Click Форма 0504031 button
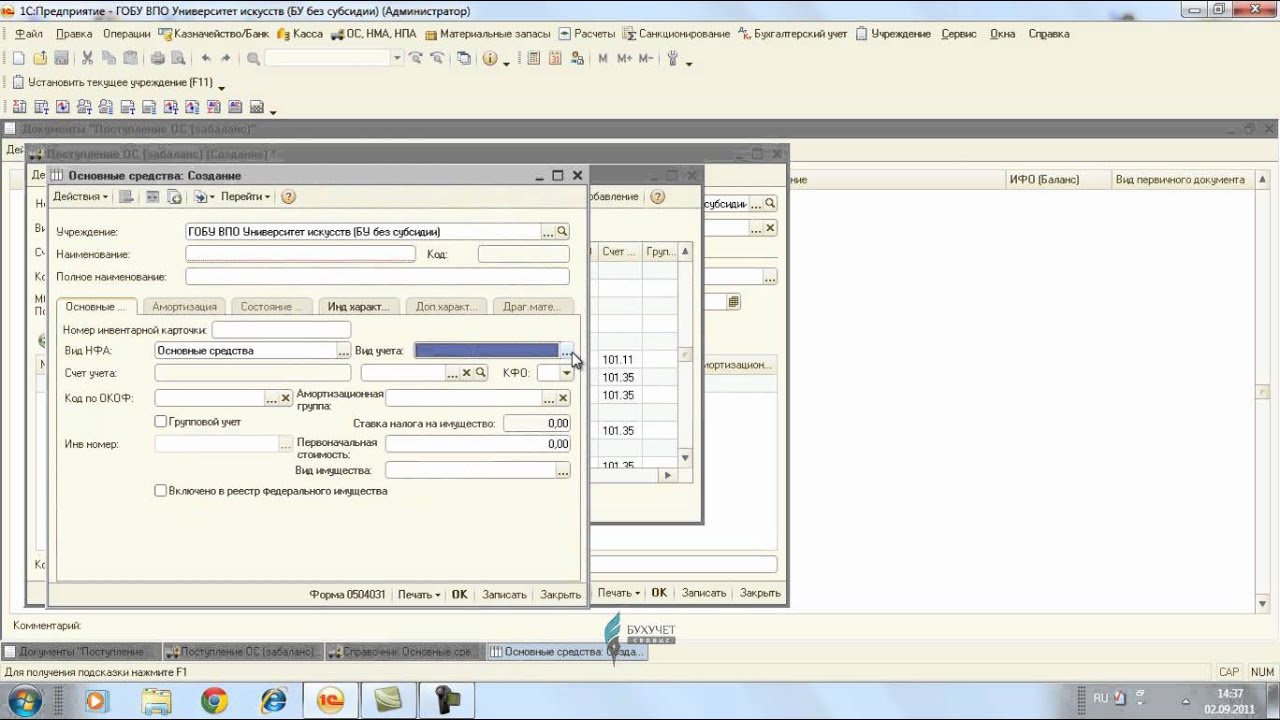The width and height of the screenshot is (1280, 720). (347, 594)
